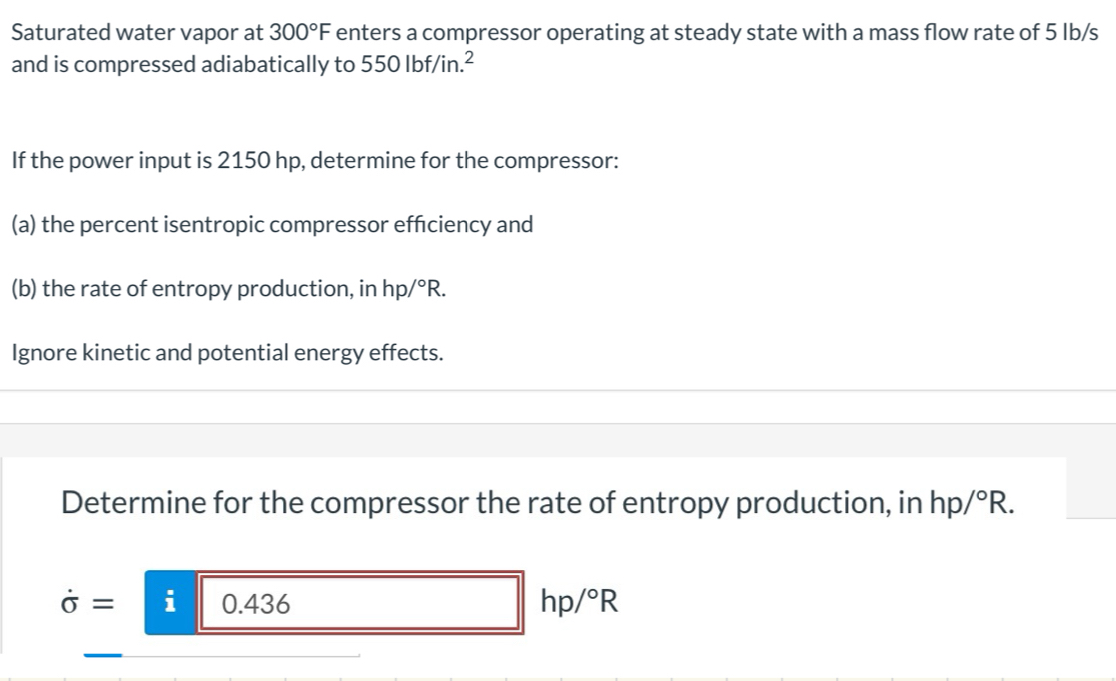Viewport: 1116px width, 681px height.
Task: Click the info tooltip trigger for the answer
Action: coord(171,602)
